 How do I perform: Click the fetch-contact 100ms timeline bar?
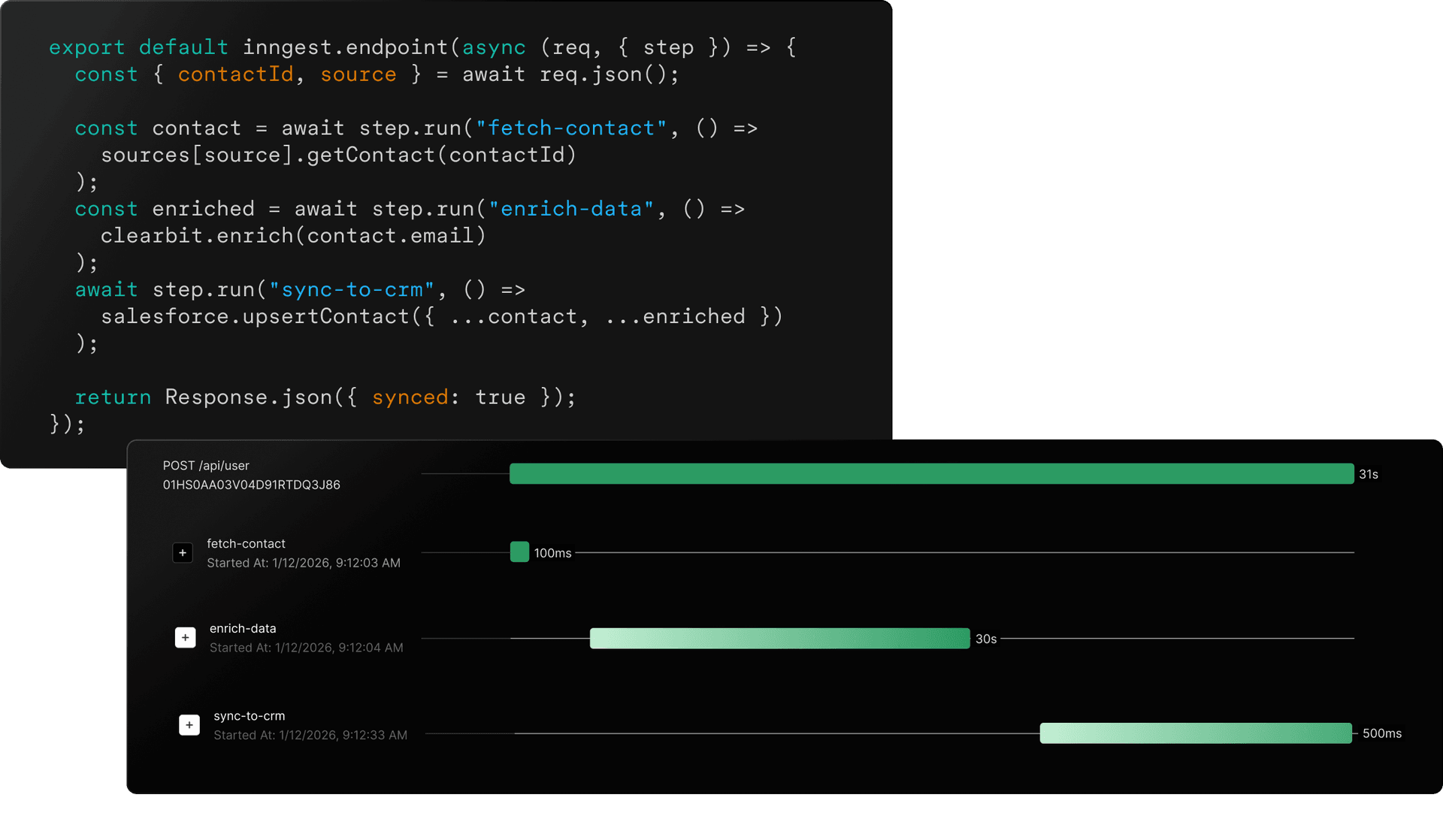tap(519, 551)
